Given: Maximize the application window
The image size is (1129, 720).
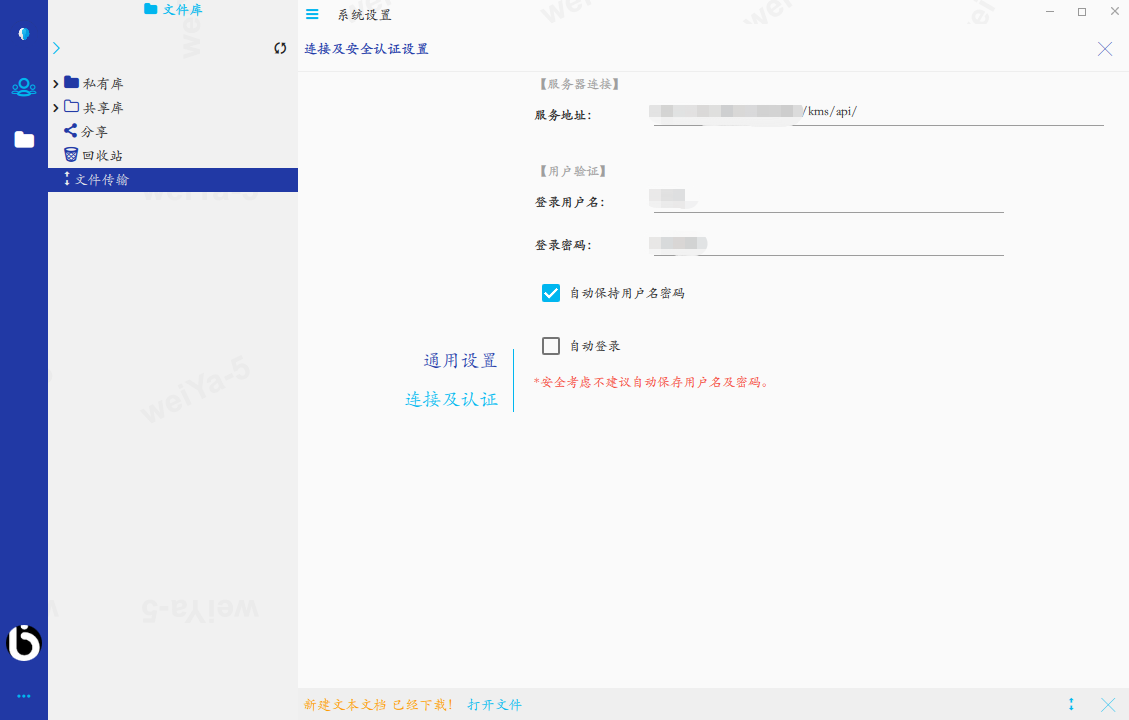Looking at the screenshot, I should (1081, 12).
